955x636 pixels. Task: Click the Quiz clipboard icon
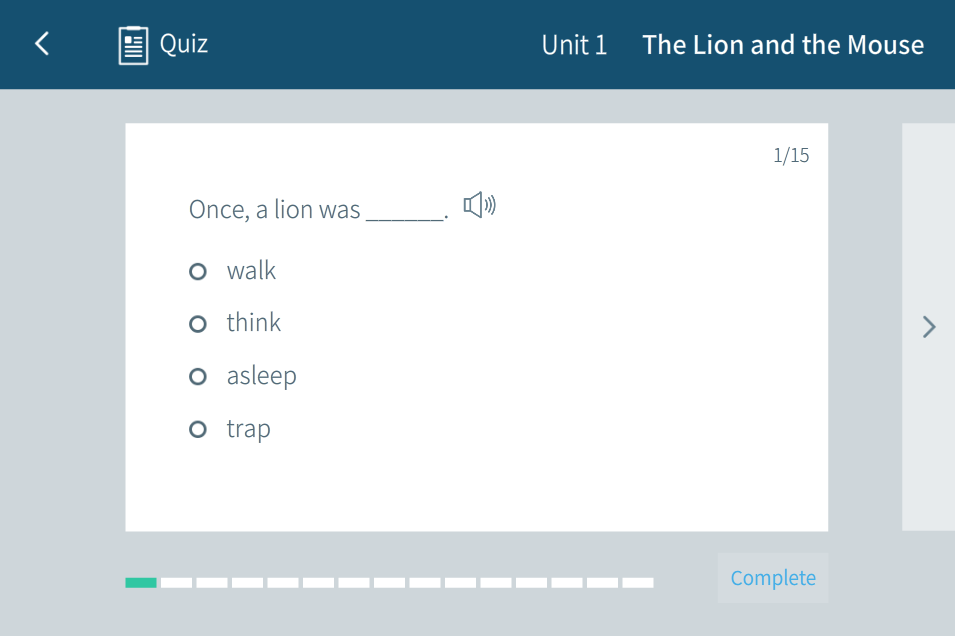click(133, 45)
